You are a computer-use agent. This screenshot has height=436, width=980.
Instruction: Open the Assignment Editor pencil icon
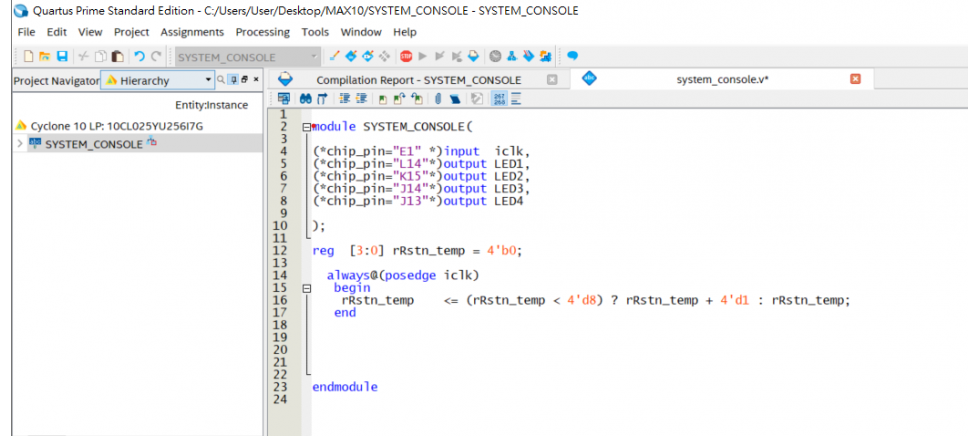tap(335, 56)
